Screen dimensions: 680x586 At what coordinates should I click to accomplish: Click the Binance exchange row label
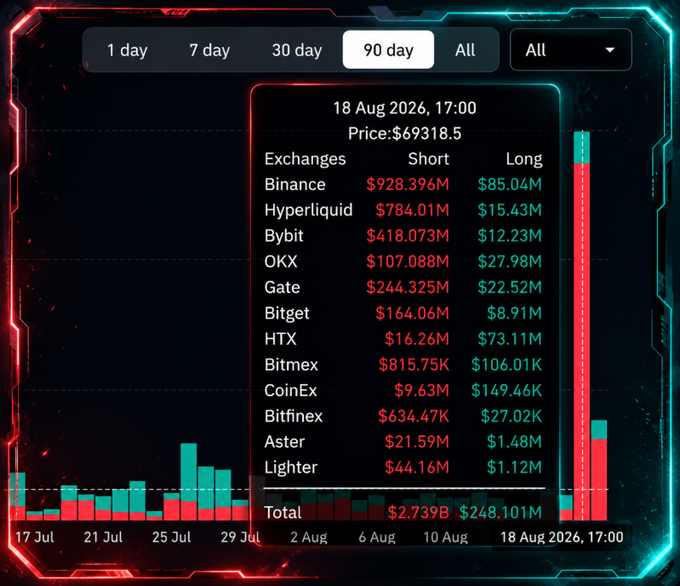coord(295,185)
